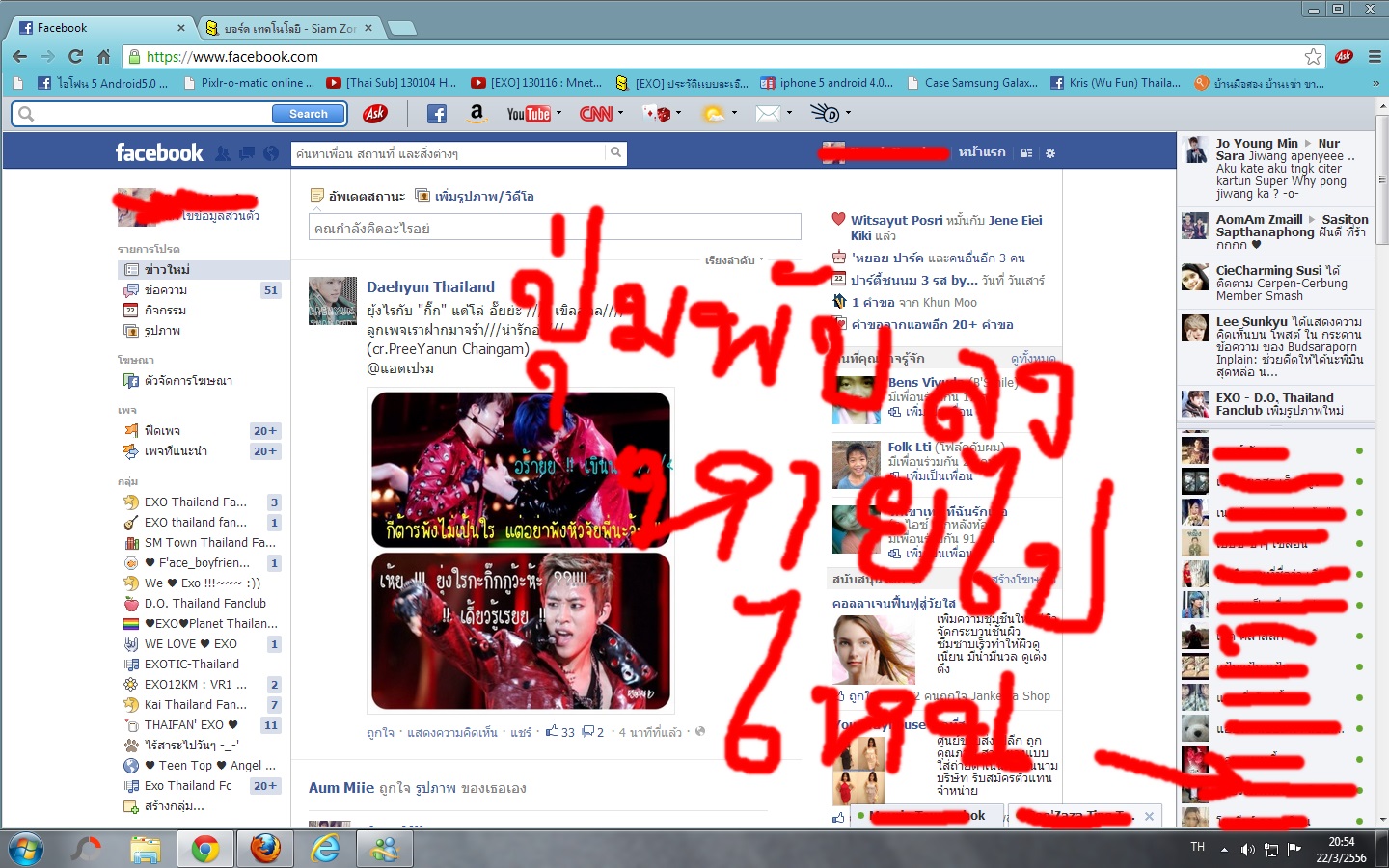
Task: Select ข่าวใหม่ in the left sidebar
Action: point(203,270)
